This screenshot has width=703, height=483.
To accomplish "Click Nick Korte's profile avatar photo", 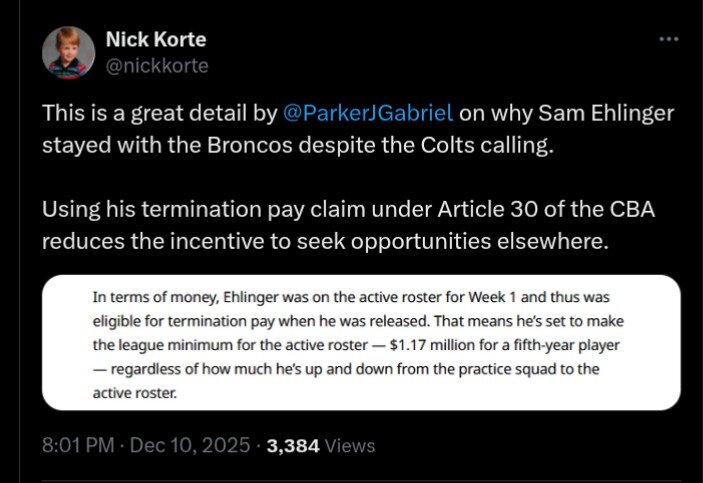I will [x=68, y=52].
